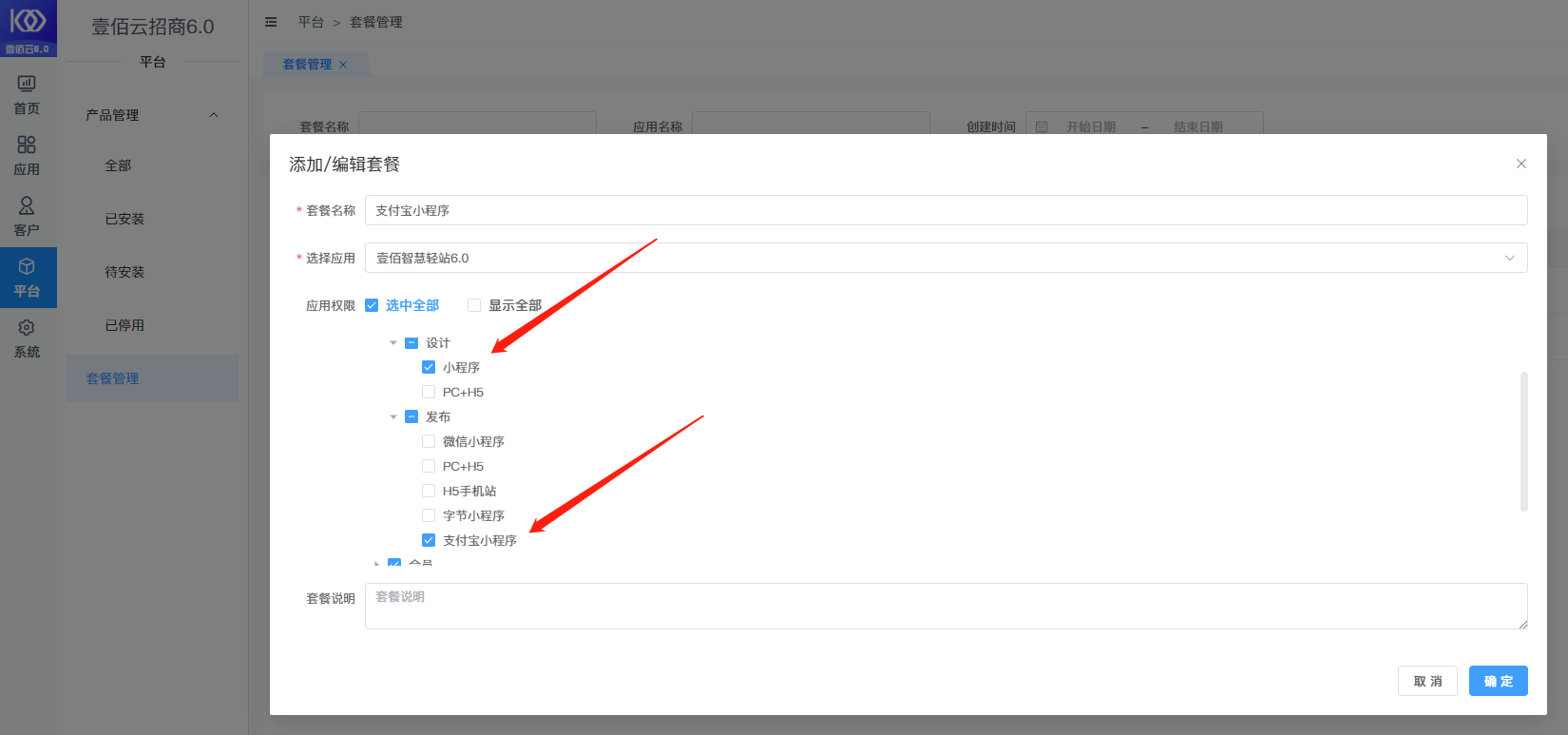Switch to 套餐管理 tab
Screen dimensions: 1568x735
coord(307,65)
